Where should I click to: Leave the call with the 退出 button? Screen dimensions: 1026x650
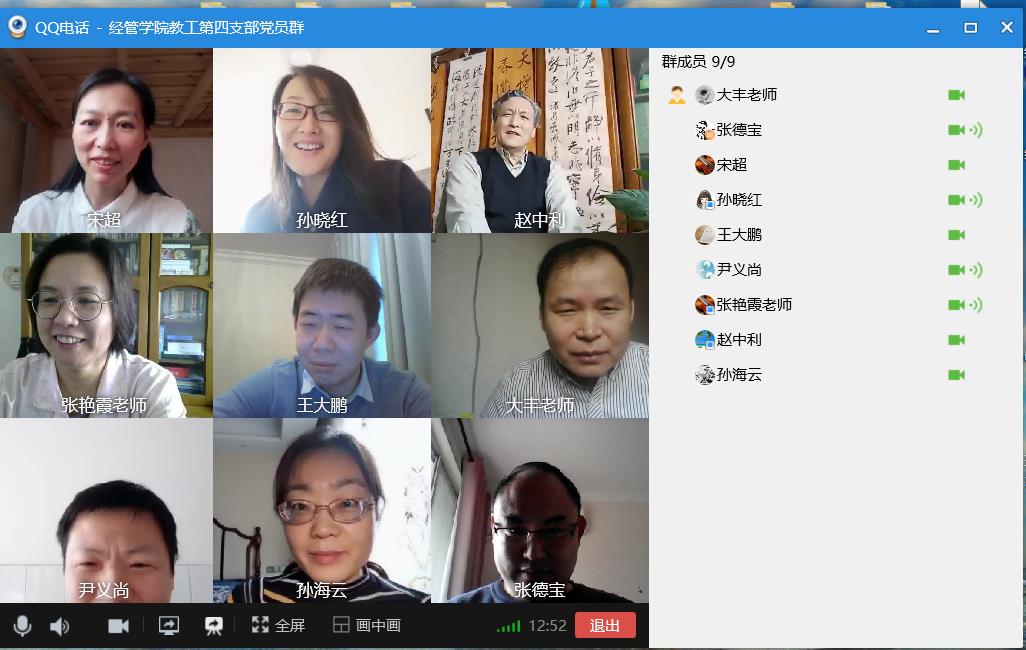tap(605, 625)
